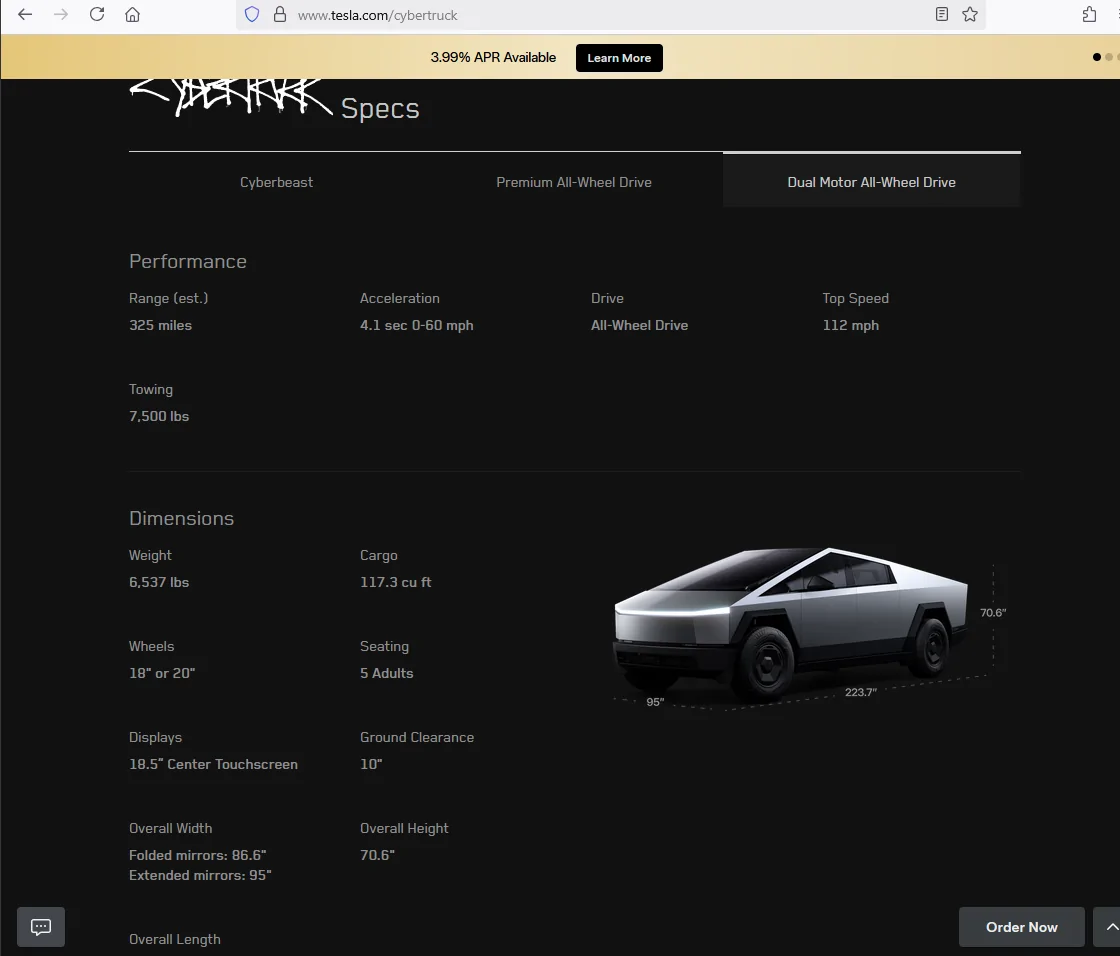The height and width of the screenshot is (956, 1120).
Task: Go back to the previous page
Action: click(25, 14)
